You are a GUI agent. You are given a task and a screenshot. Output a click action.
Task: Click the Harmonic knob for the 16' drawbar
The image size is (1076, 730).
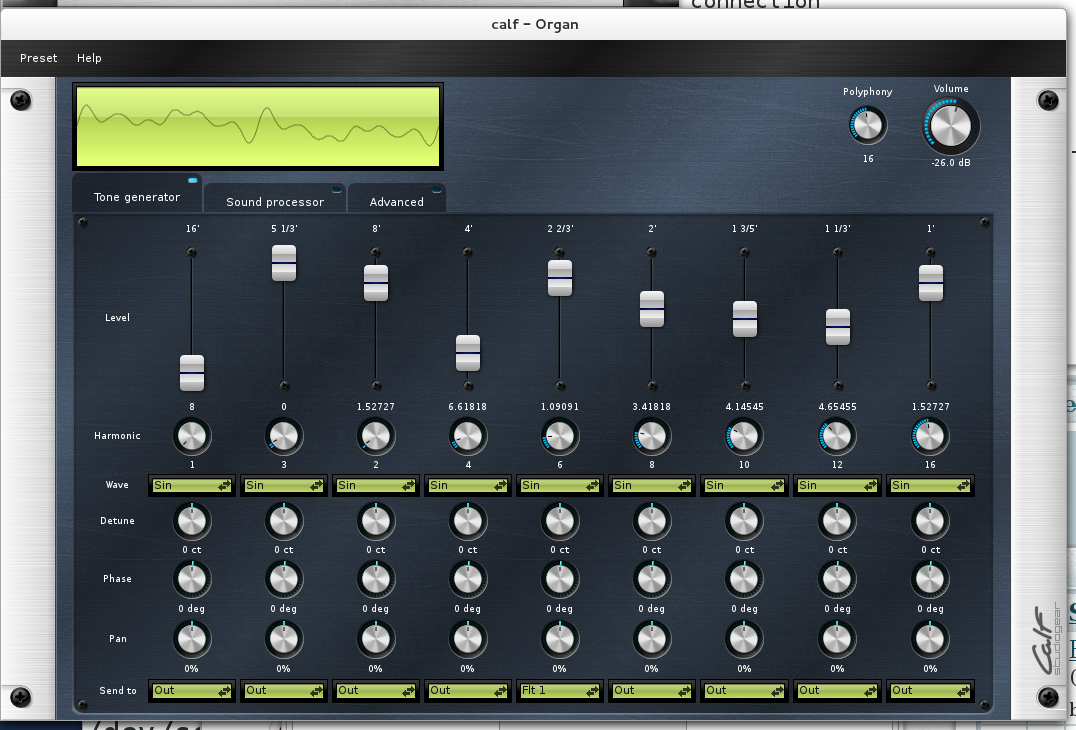191,437
